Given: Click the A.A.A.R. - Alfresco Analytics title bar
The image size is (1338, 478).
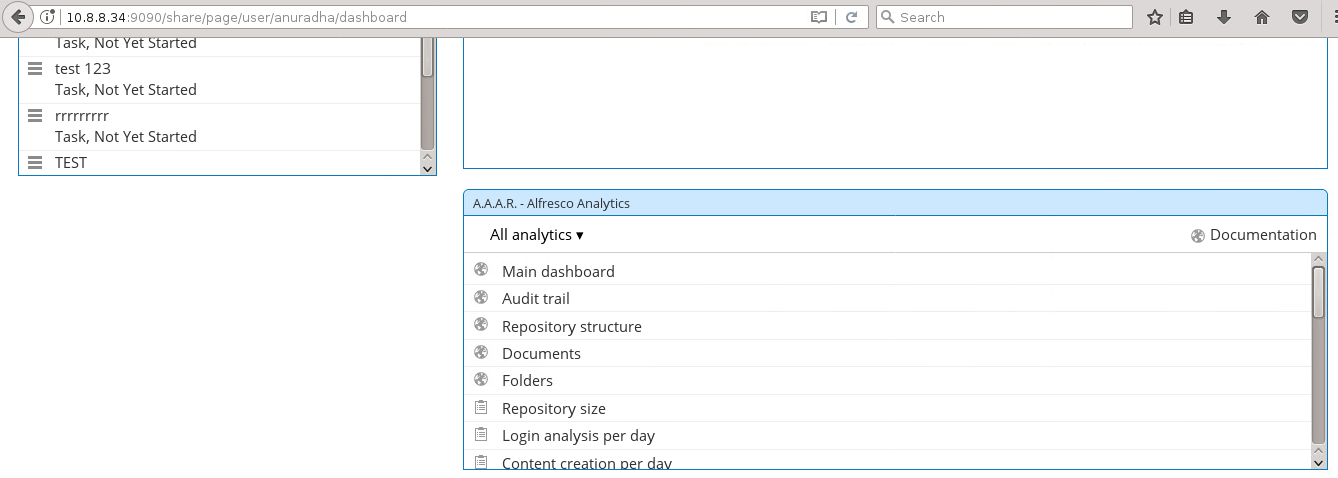Looking at the screenshot, I should (895, 203).
